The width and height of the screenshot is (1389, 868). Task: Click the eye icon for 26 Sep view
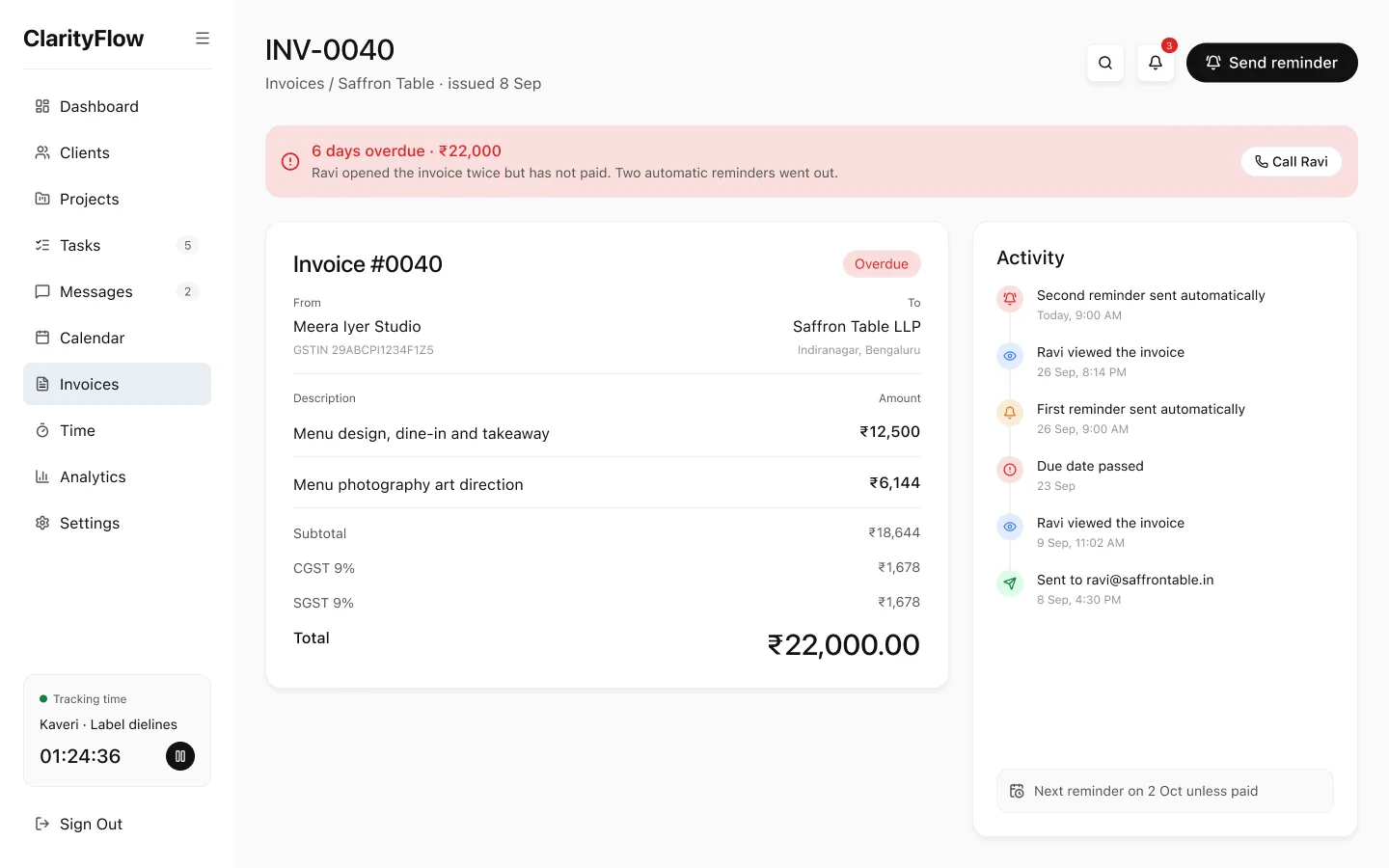(1010, 356)
